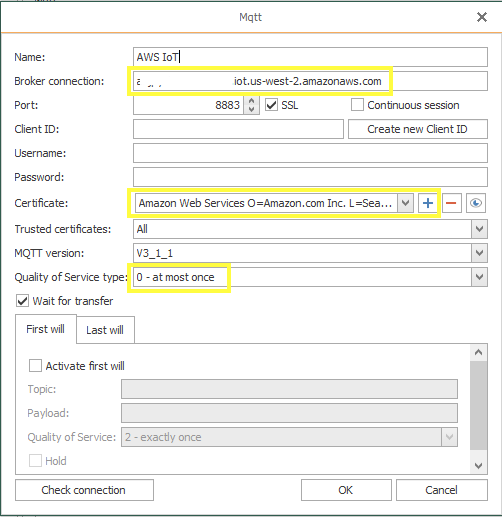Image resolution: width=502 pixels, height=517 pixels.
Task: Add a certificate with the plus icon
Action: (x=428, y=203)
